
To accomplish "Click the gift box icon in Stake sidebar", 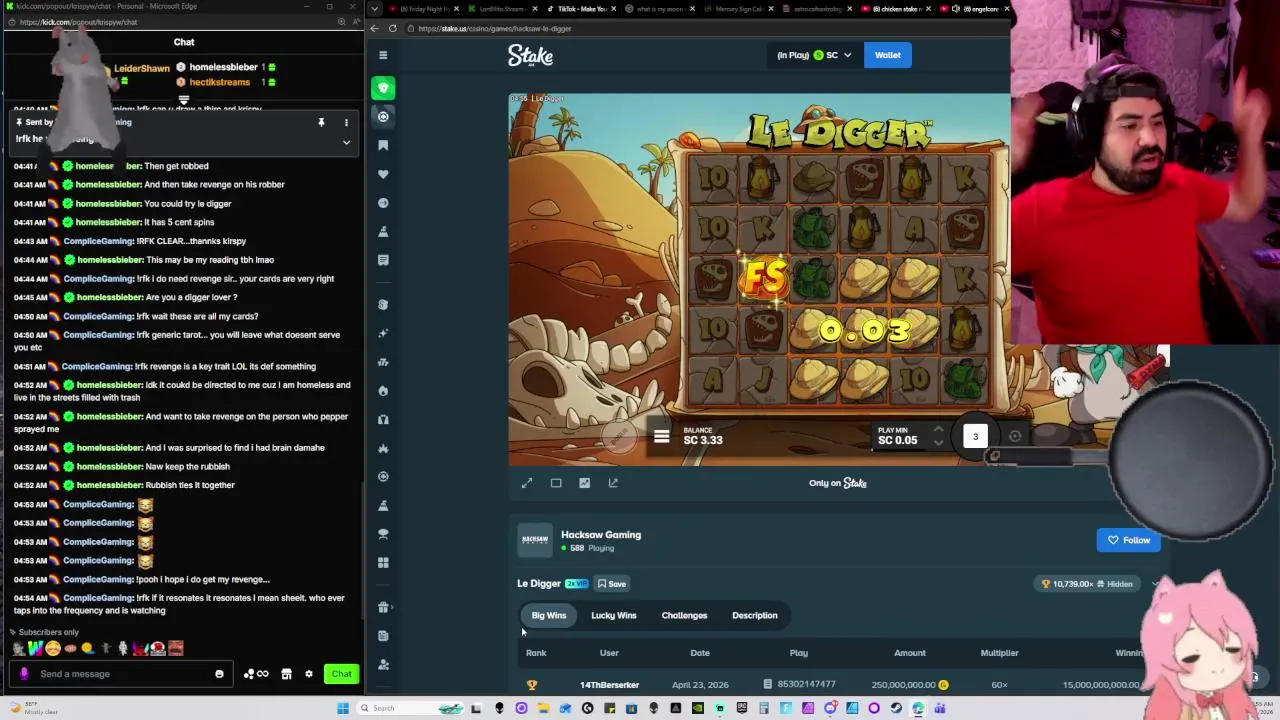I will [x=383, y=607].
